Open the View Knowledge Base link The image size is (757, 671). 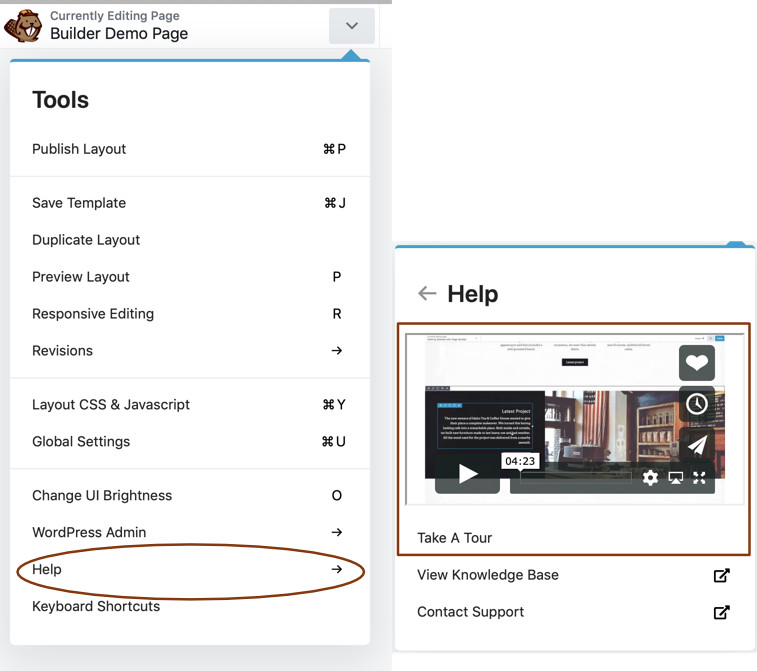pyautogui.click(x=488, y=575)
